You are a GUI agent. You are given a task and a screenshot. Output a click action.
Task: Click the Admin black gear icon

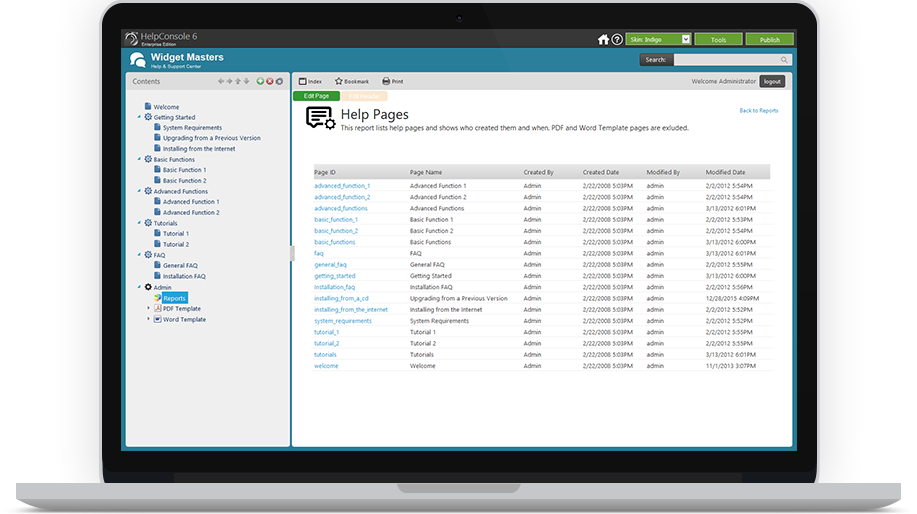tap(148, 287)
